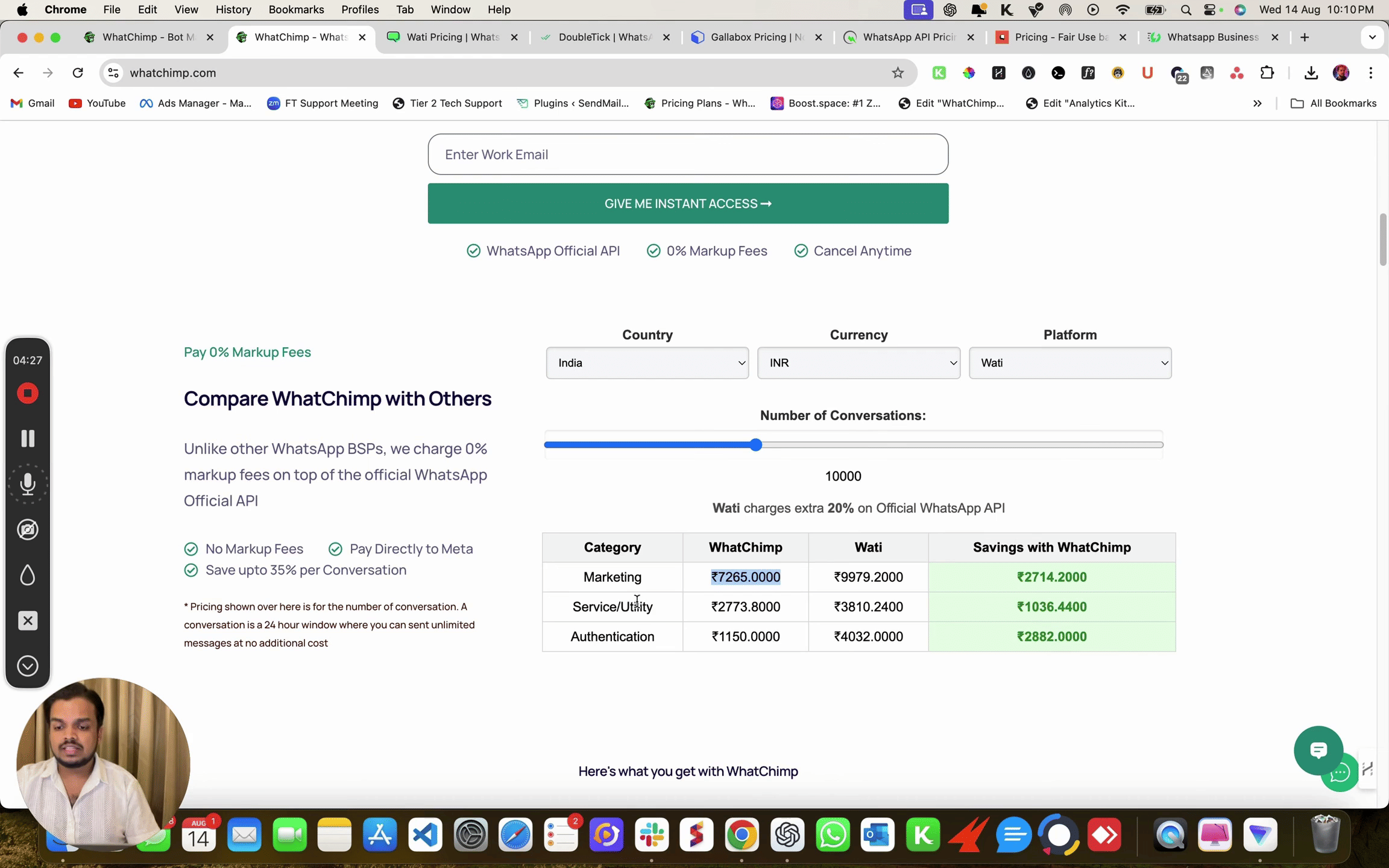Click the green chat widget icon
Screen dimensions: 1389x868
1318,750
